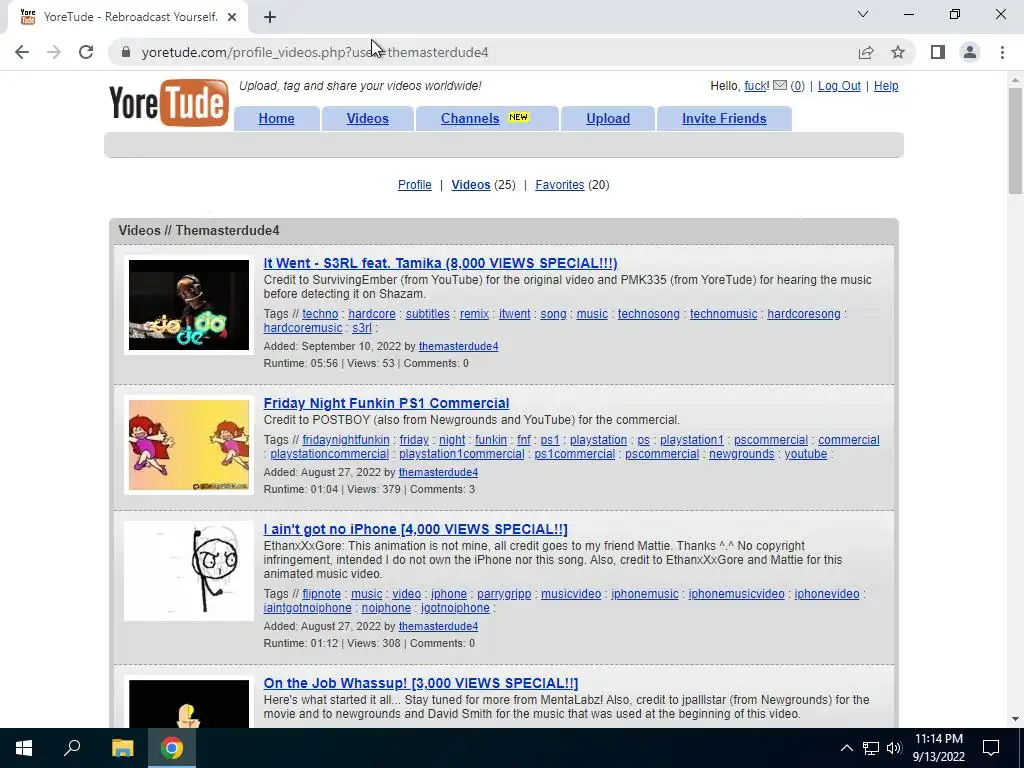Viewport: 1024px width, 768px height.
Task: Click the lock icon in the address bar
Action: 126,52
